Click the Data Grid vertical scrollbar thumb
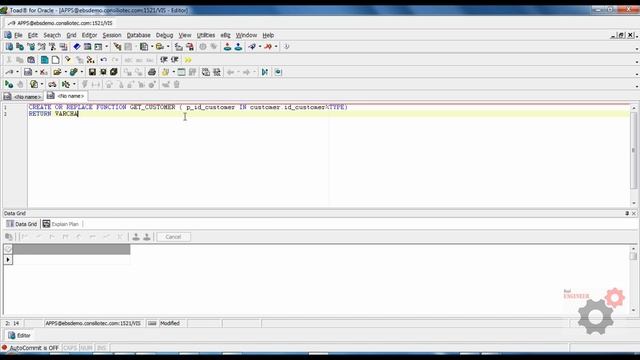Viewport: 640px width, 360px height. (633, 256)
